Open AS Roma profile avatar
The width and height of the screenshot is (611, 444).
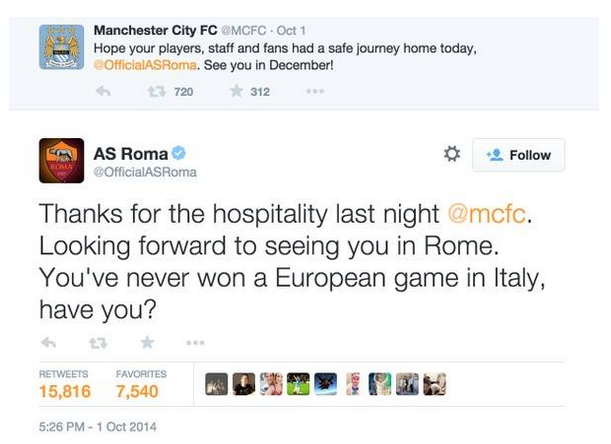(x=61, y=162)
